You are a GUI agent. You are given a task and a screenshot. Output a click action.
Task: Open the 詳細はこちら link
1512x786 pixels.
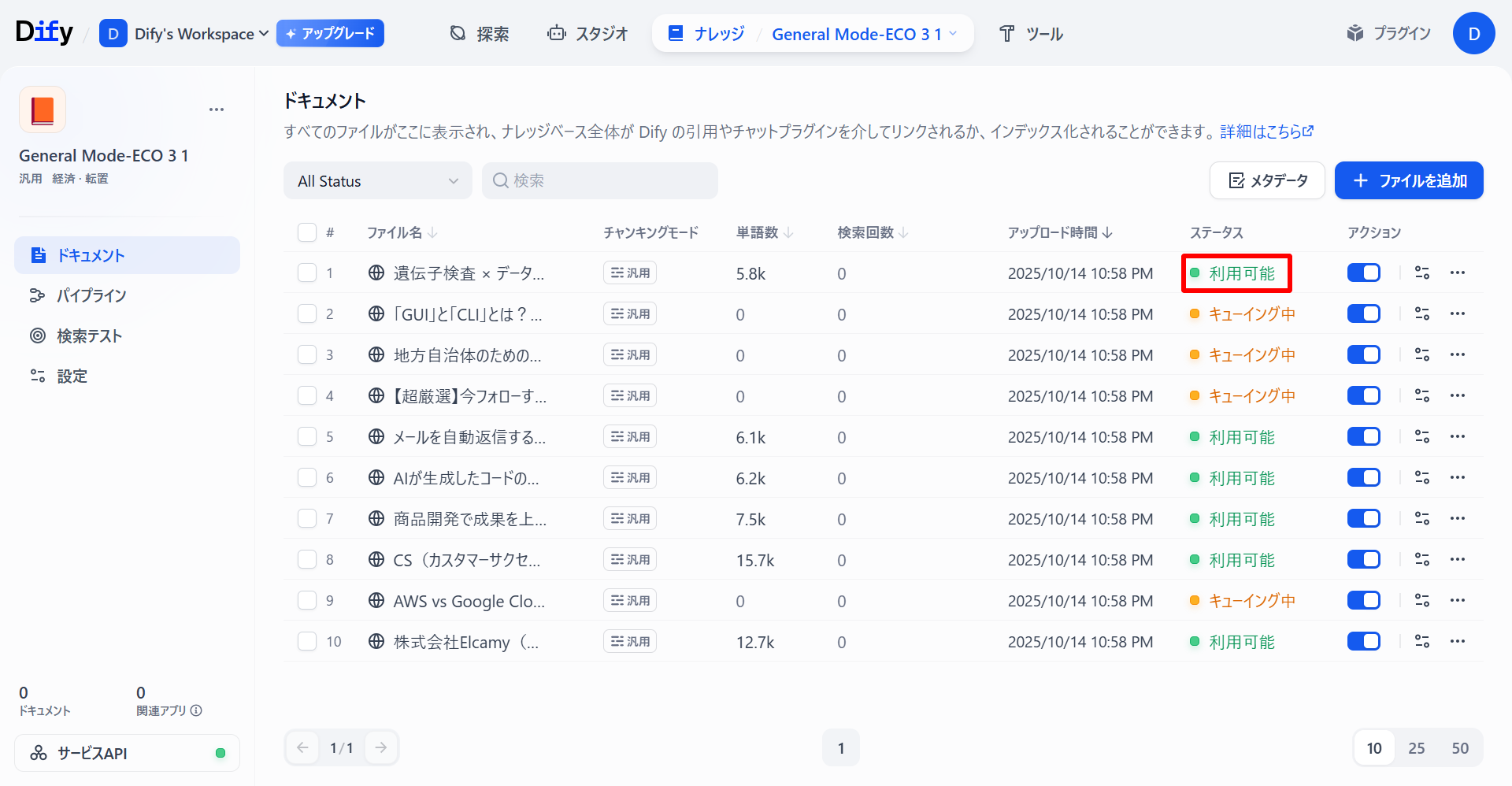(1266, 132)
